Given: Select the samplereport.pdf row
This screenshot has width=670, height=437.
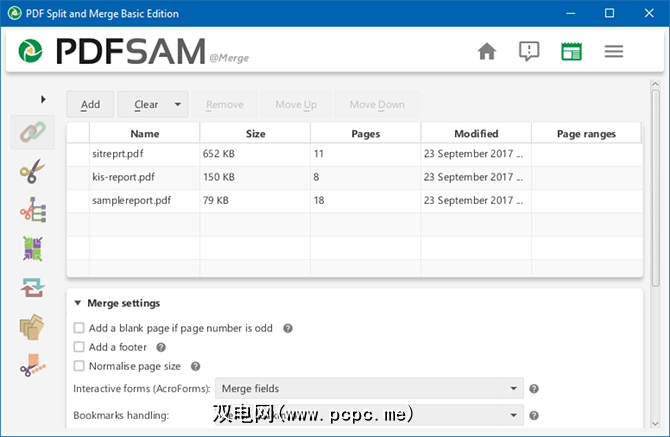Looking at the screenshot, I should coord(355,201).
